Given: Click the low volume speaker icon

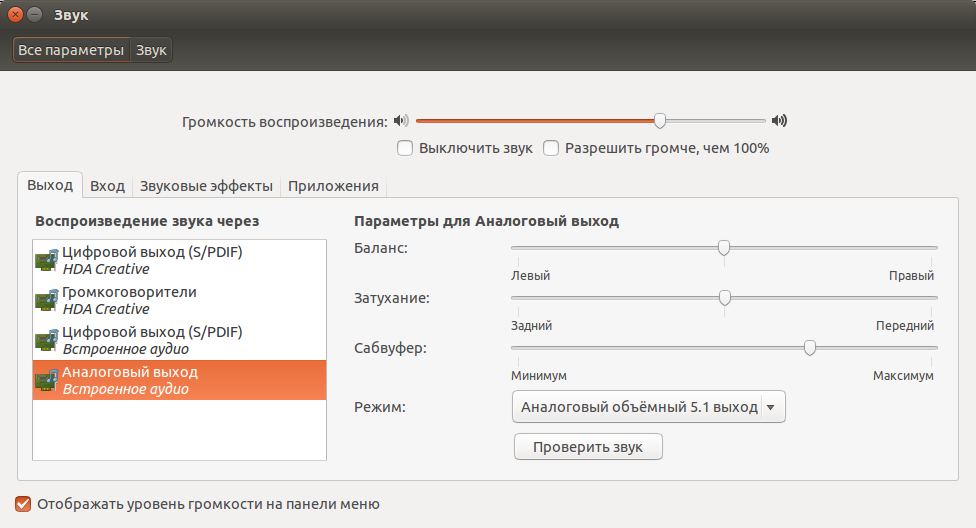Looking at the screenshot, I should 401,120.
